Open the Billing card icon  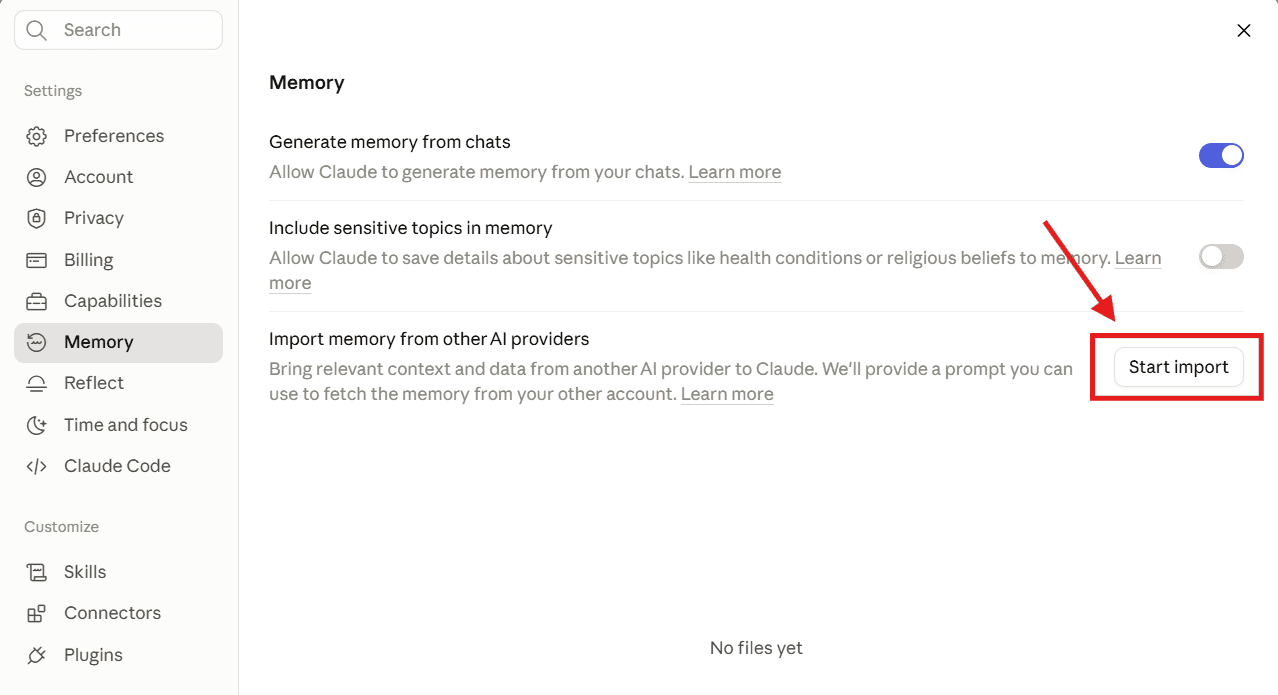[x=37, y=260]
